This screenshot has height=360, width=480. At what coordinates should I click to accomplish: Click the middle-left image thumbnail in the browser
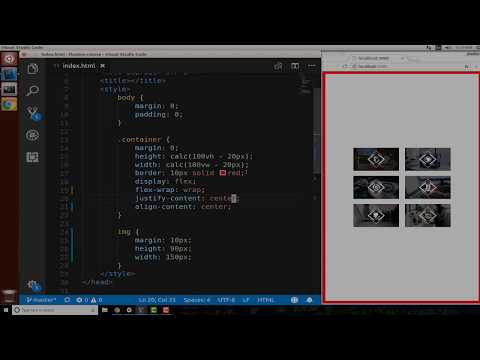tap(376, 187)
